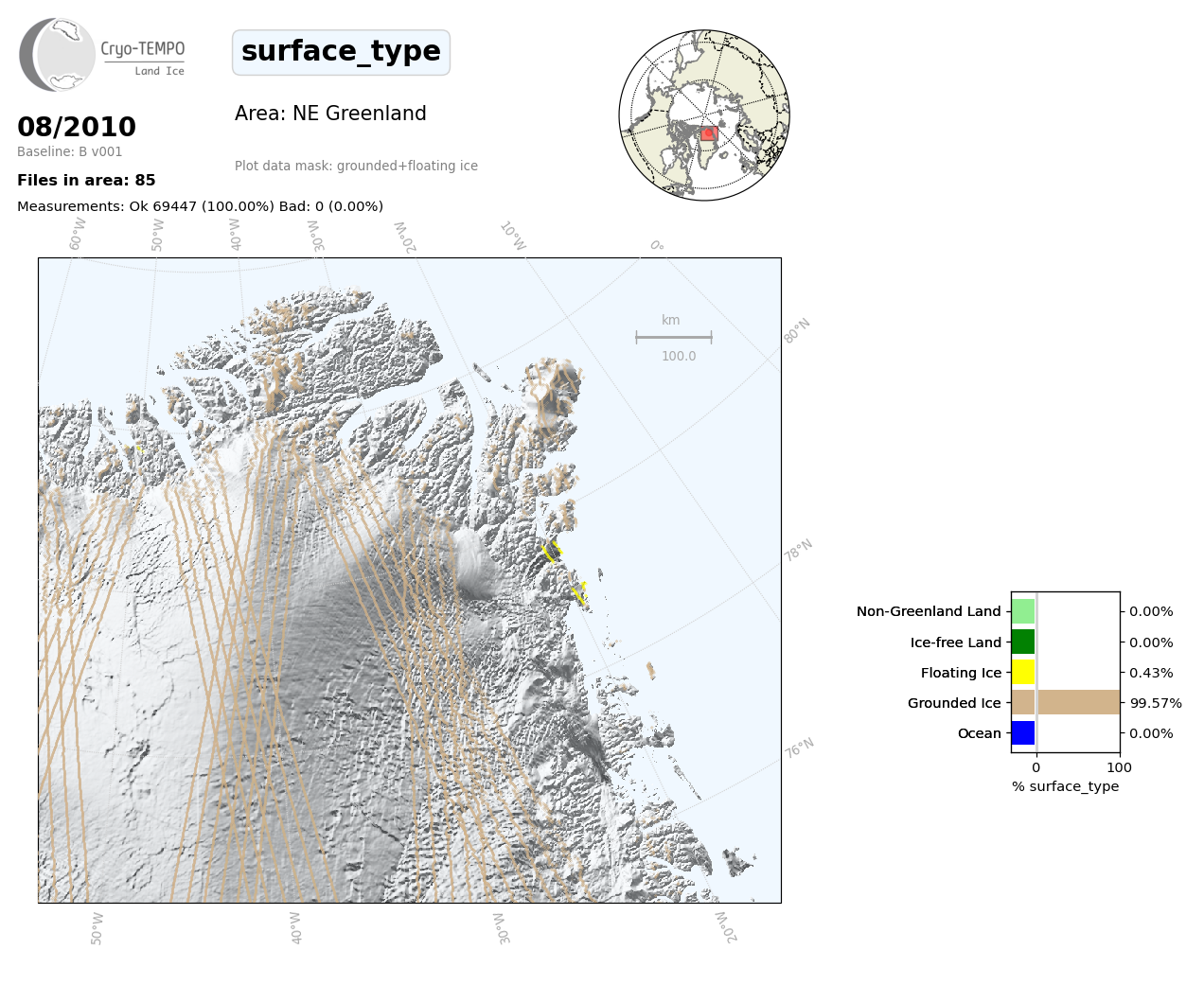Click the 80°N latitude label
The height and width of the screenshot is (1003, 1204).
(x=796, y=331)
